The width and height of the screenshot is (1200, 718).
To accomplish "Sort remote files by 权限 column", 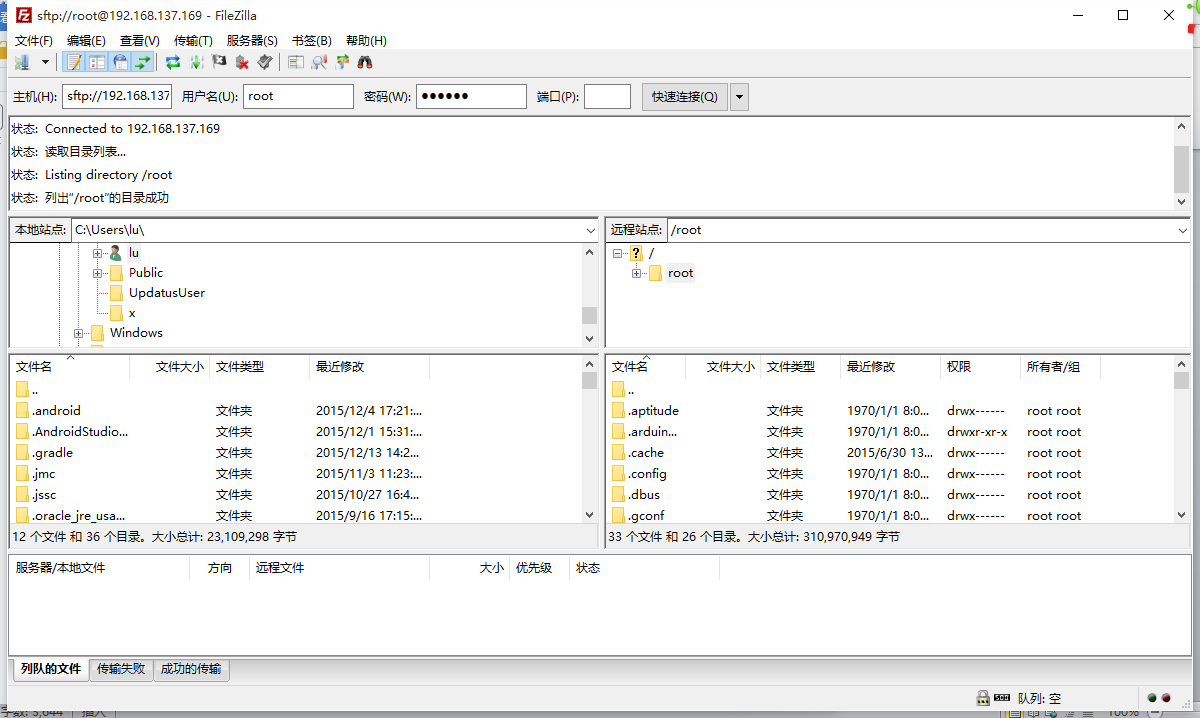I will click(x=980, y=367).
